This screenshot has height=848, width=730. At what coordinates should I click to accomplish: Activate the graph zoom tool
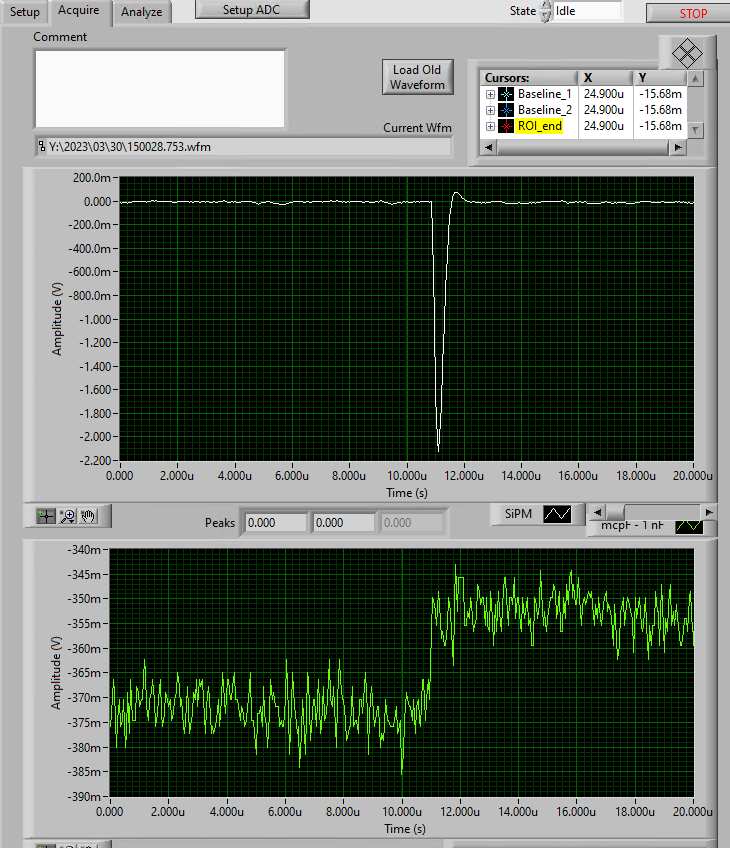(x=68, y=516)
